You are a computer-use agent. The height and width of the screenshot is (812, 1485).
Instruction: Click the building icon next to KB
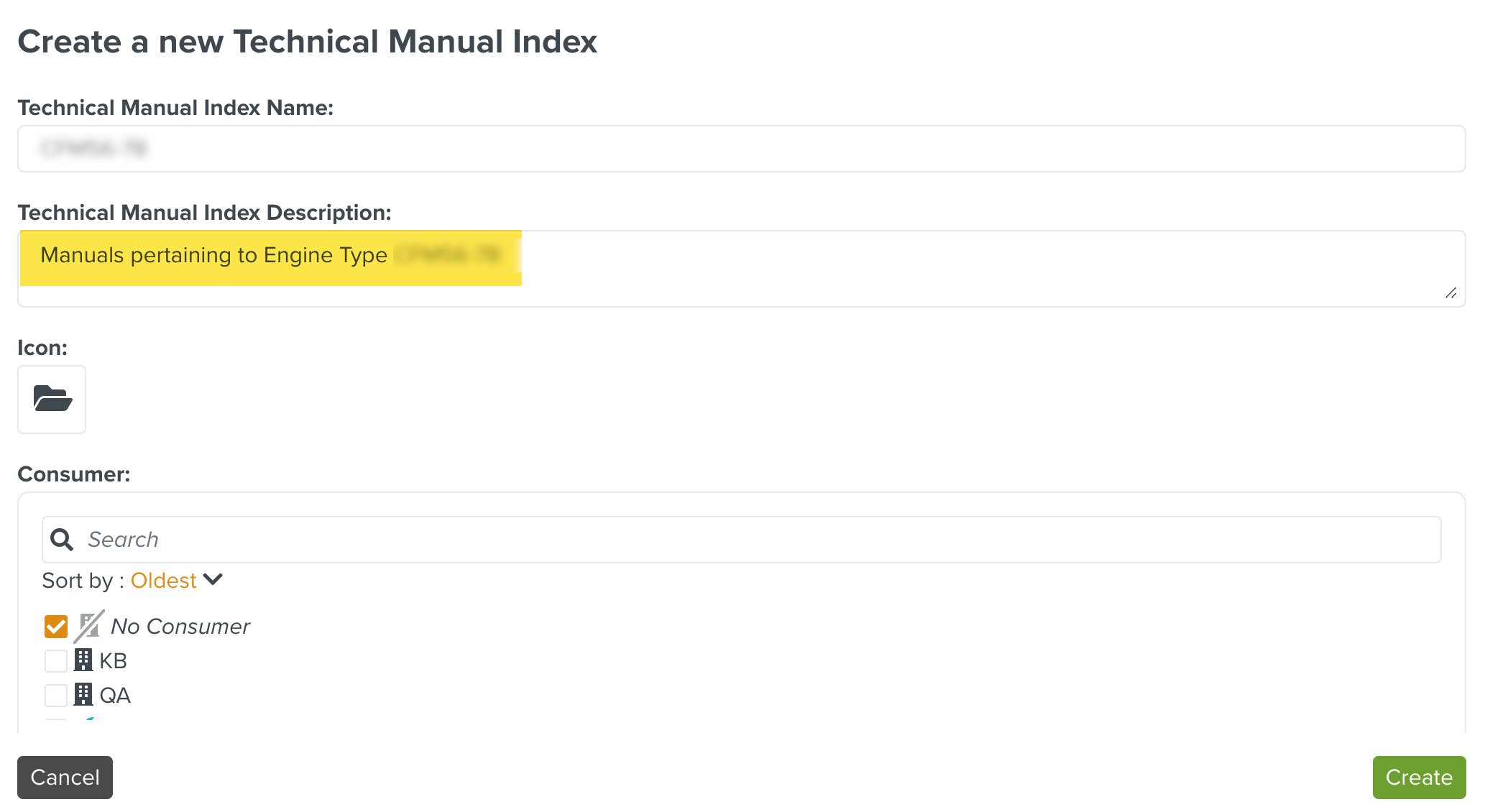point(84,660)
